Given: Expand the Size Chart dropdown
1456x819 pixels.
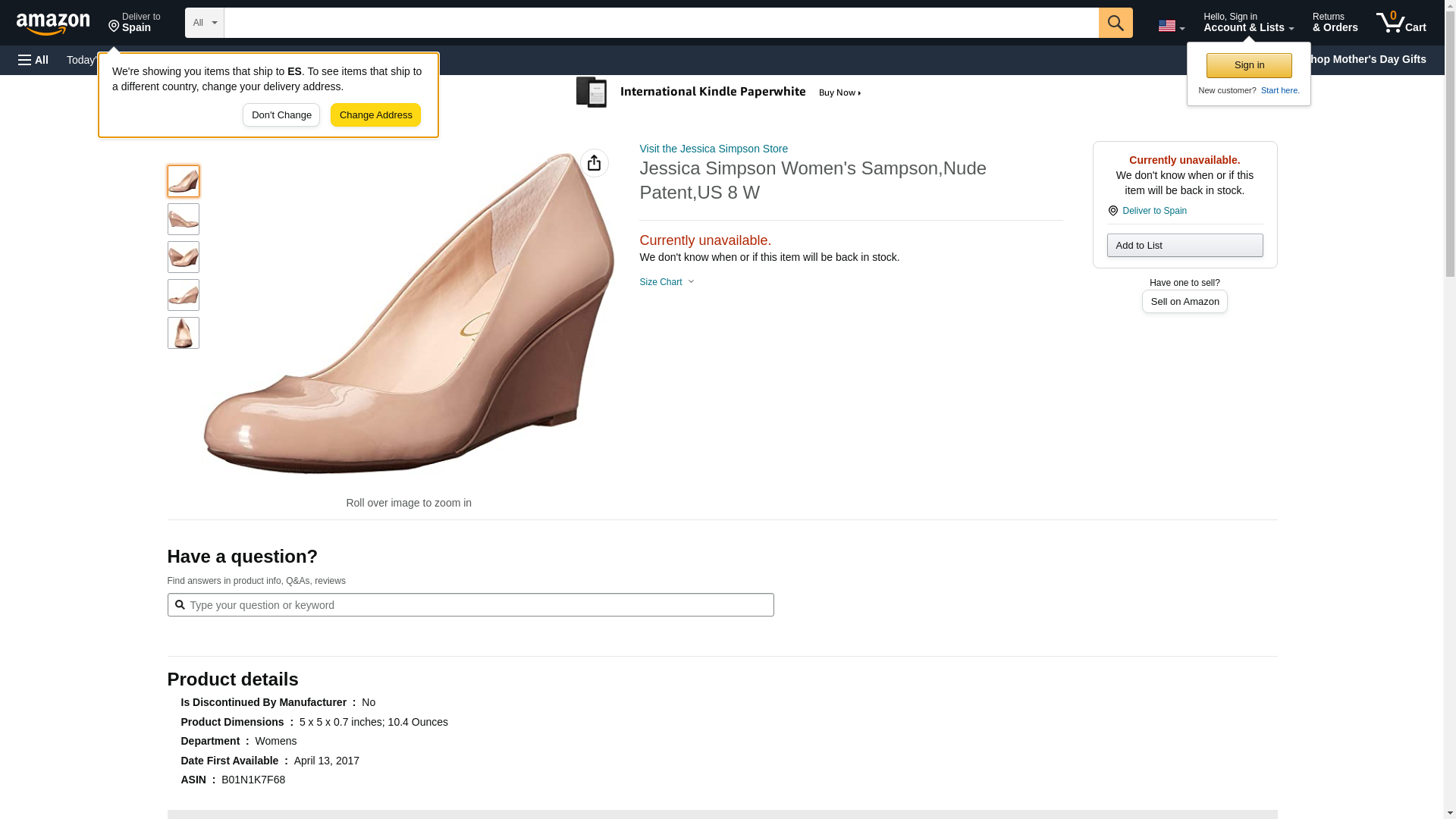Looking at the screenshot, I should click(667, 282).
